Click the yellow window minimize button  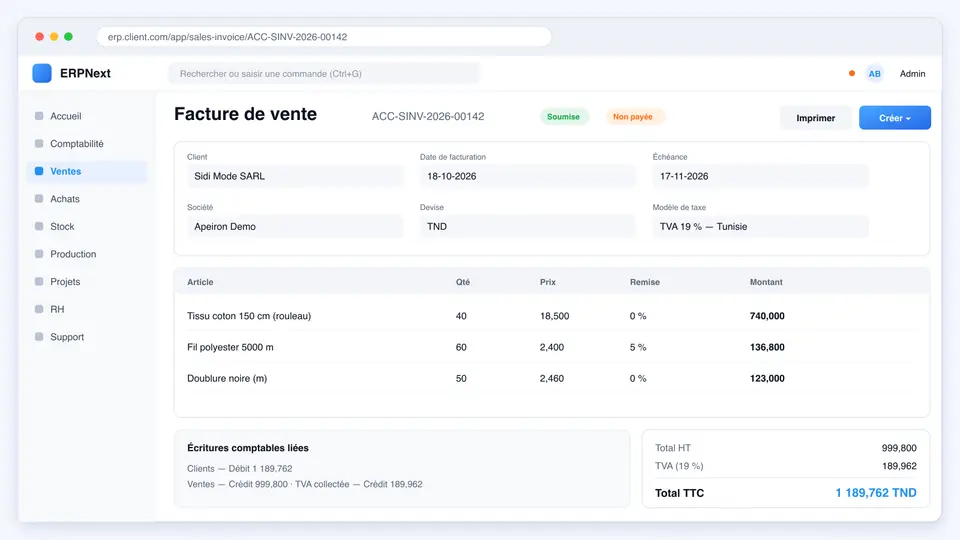pos(54,37)
